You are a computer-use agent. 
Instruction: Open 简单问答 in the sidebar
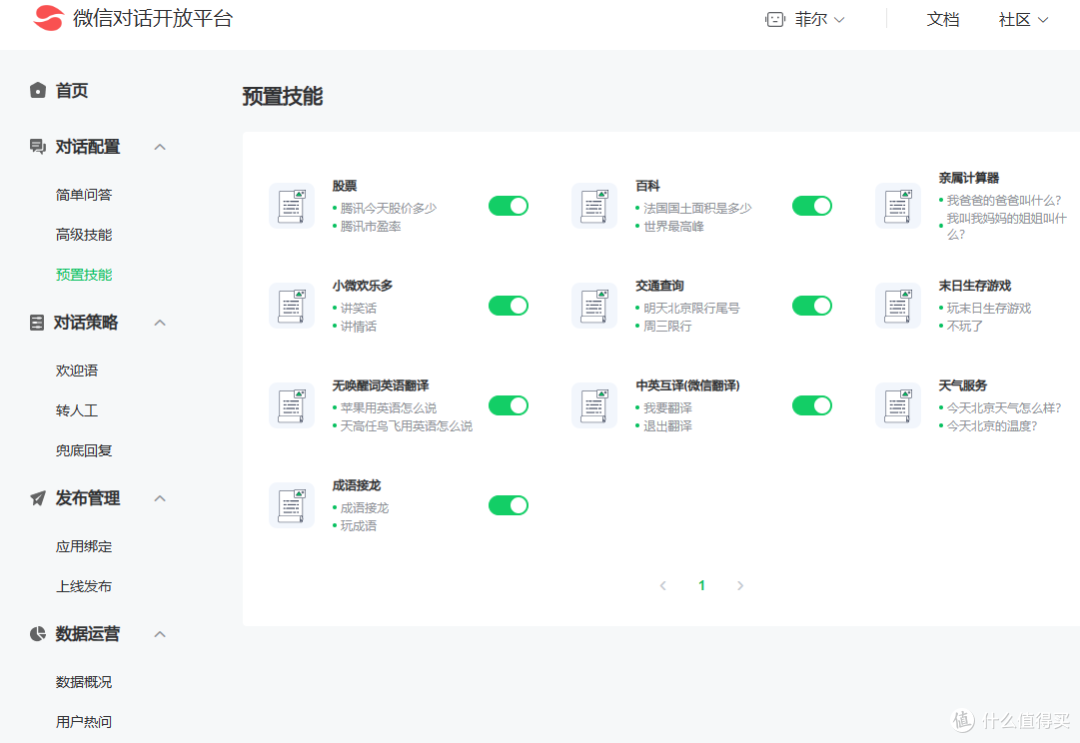click(x=84, y=195)
